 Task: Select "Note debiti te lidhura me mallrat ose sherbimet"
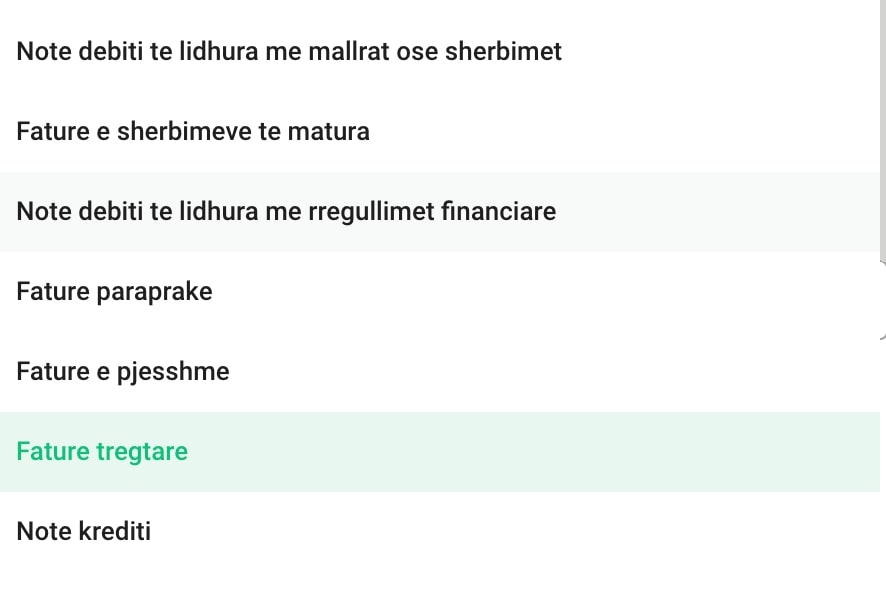point(289,51)
